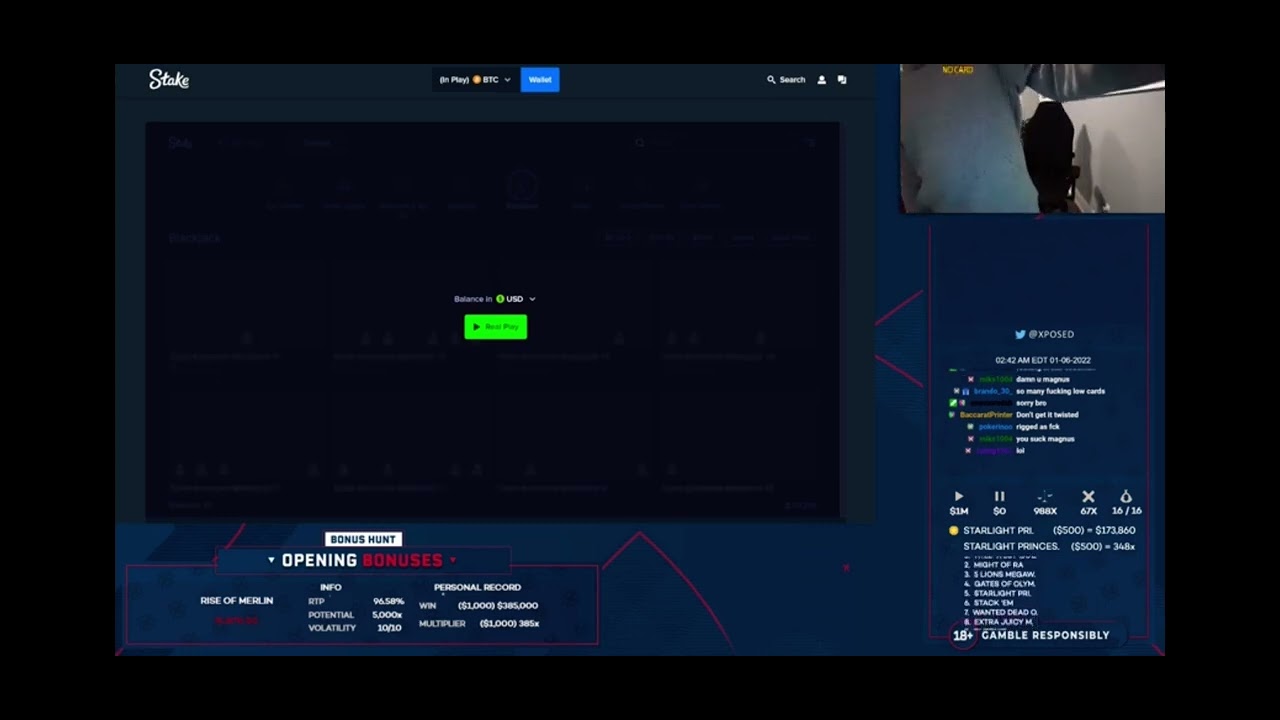This screenshot has height=720, width=1280.
Task: Click list entry 6. STACK 'EM
Action: pos(990,603)
